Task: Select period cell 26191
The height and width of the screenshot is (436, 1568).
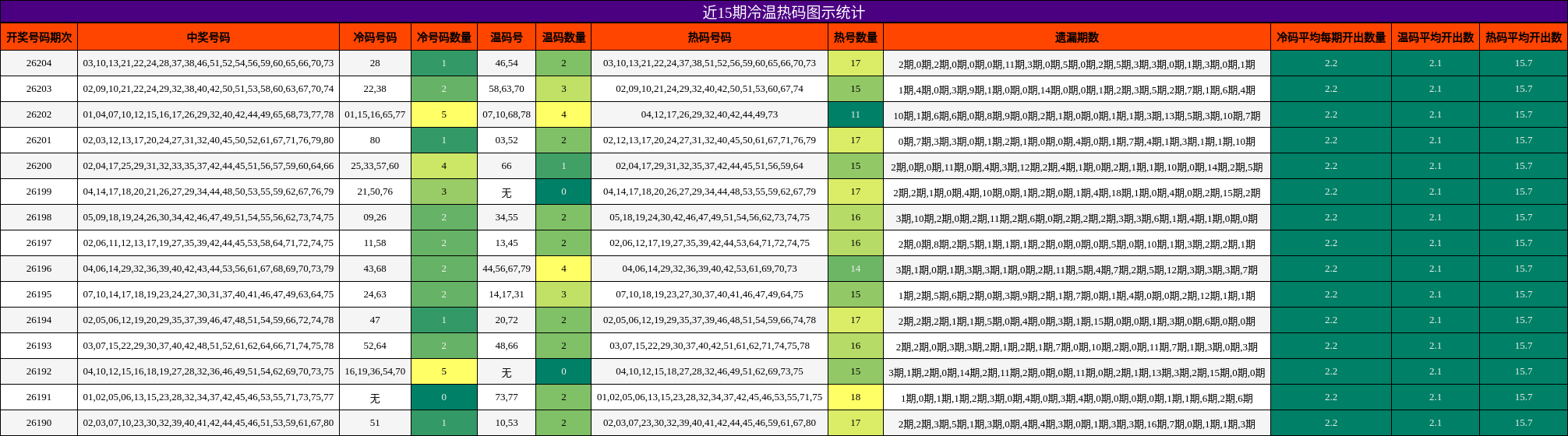Action: coord(39,397)
